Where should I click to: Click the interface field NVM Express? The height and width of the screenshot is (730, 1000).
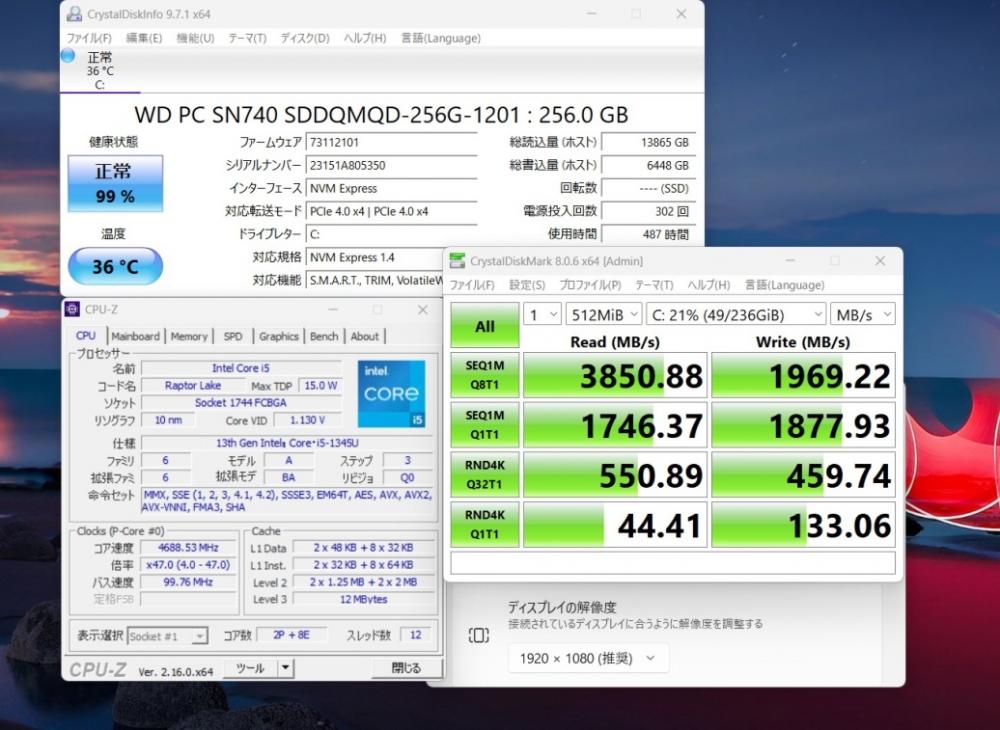click(x=392, y=188)
